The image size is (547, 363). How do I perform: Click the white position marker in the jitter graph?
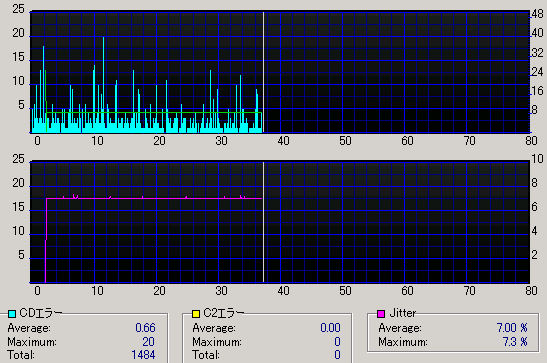(x=263, y=222)
